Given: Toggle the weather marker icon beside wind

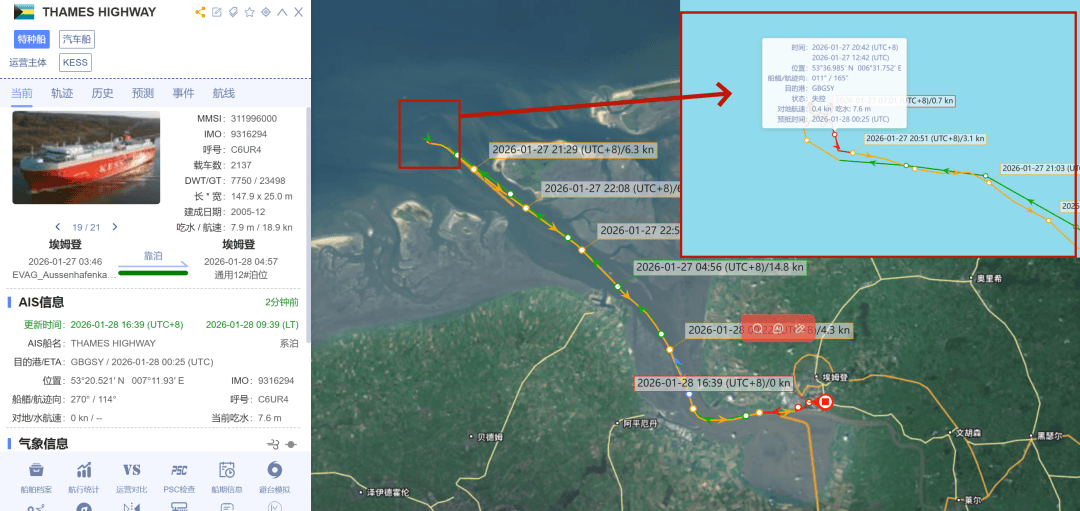Looking at the screenshot, I should pos(291,444).
